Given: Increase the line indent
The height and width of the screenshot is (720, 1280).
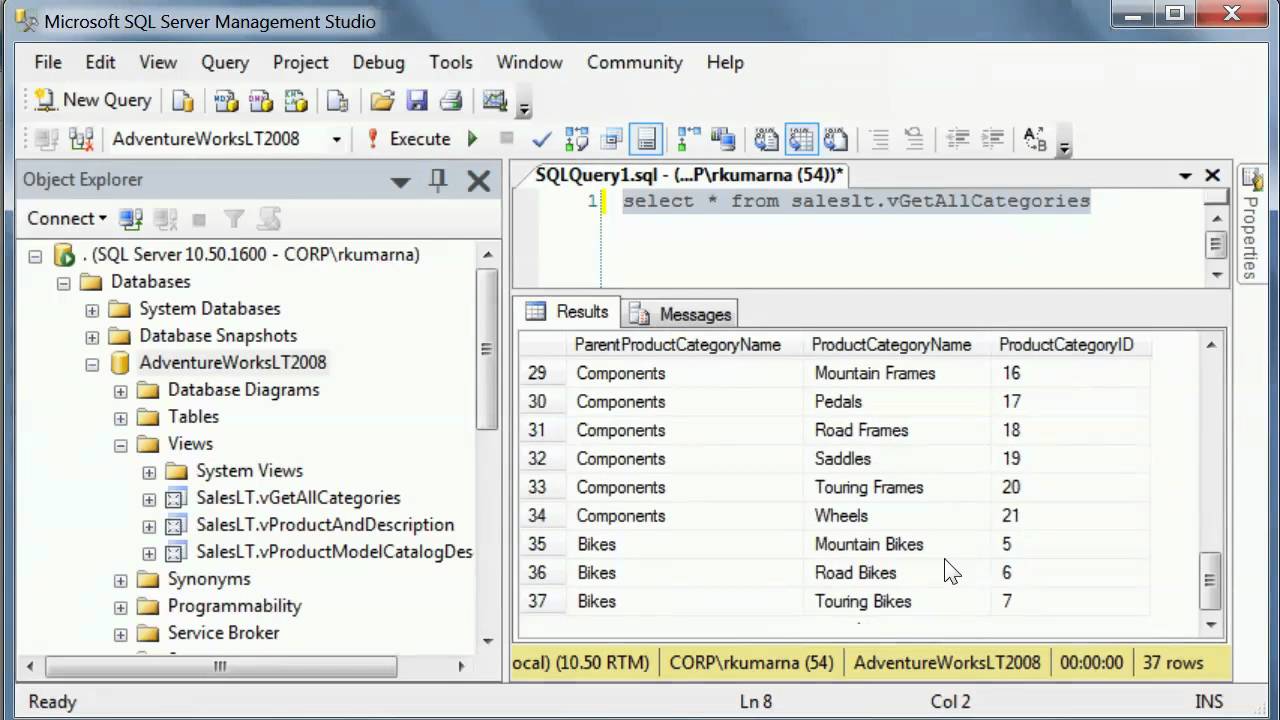Looking at the screenshot, I should 992,139.
